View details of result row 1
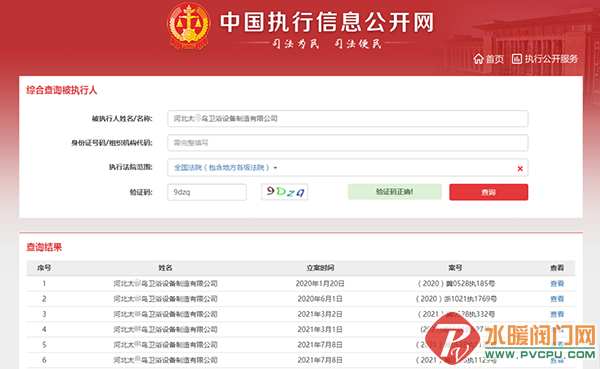600x369 pixels. click(x=557, y=284)
